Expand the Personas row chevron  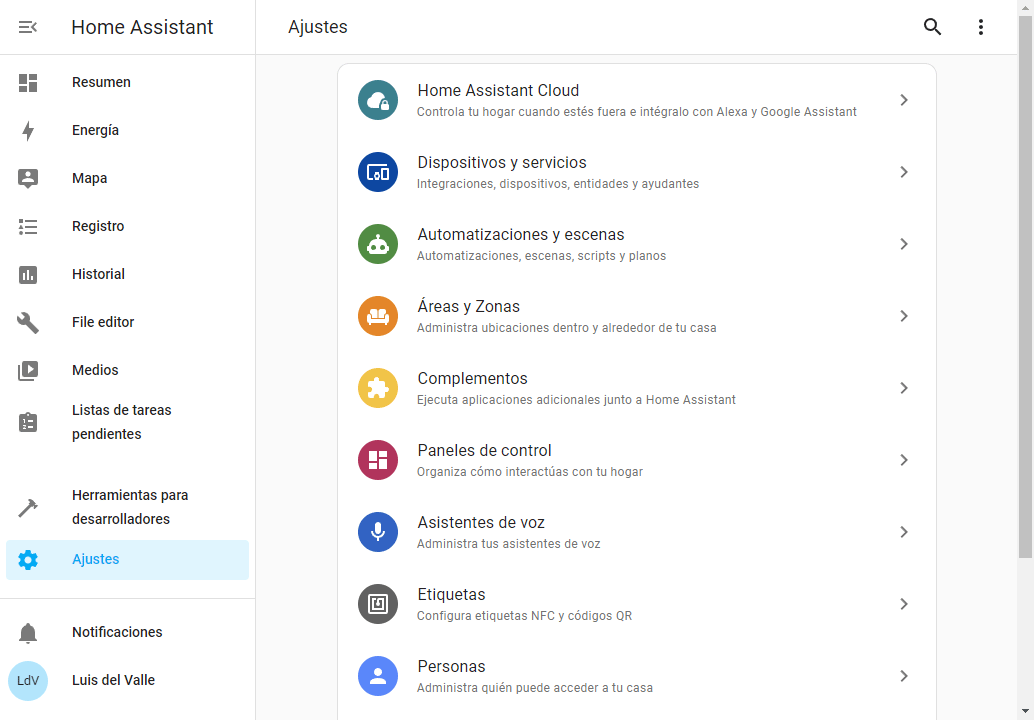click(x=903, y=676)
